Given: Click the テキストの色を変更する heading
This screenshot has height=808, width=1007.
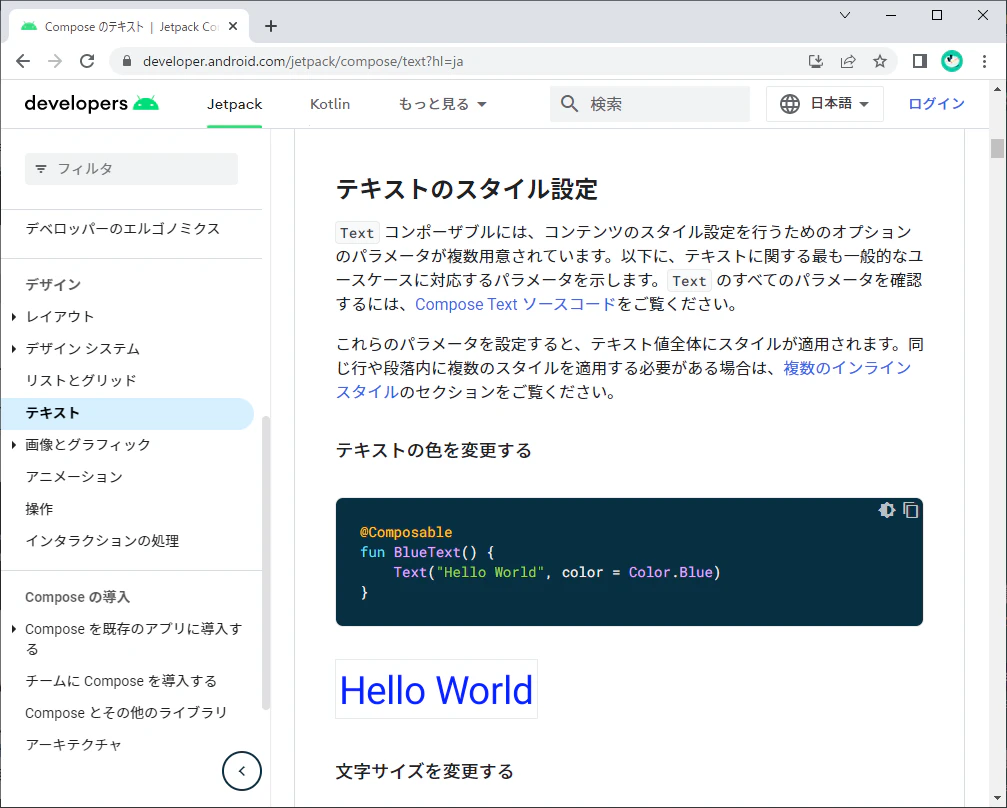Looking at the screenshot, I should [x=433, y=450].
